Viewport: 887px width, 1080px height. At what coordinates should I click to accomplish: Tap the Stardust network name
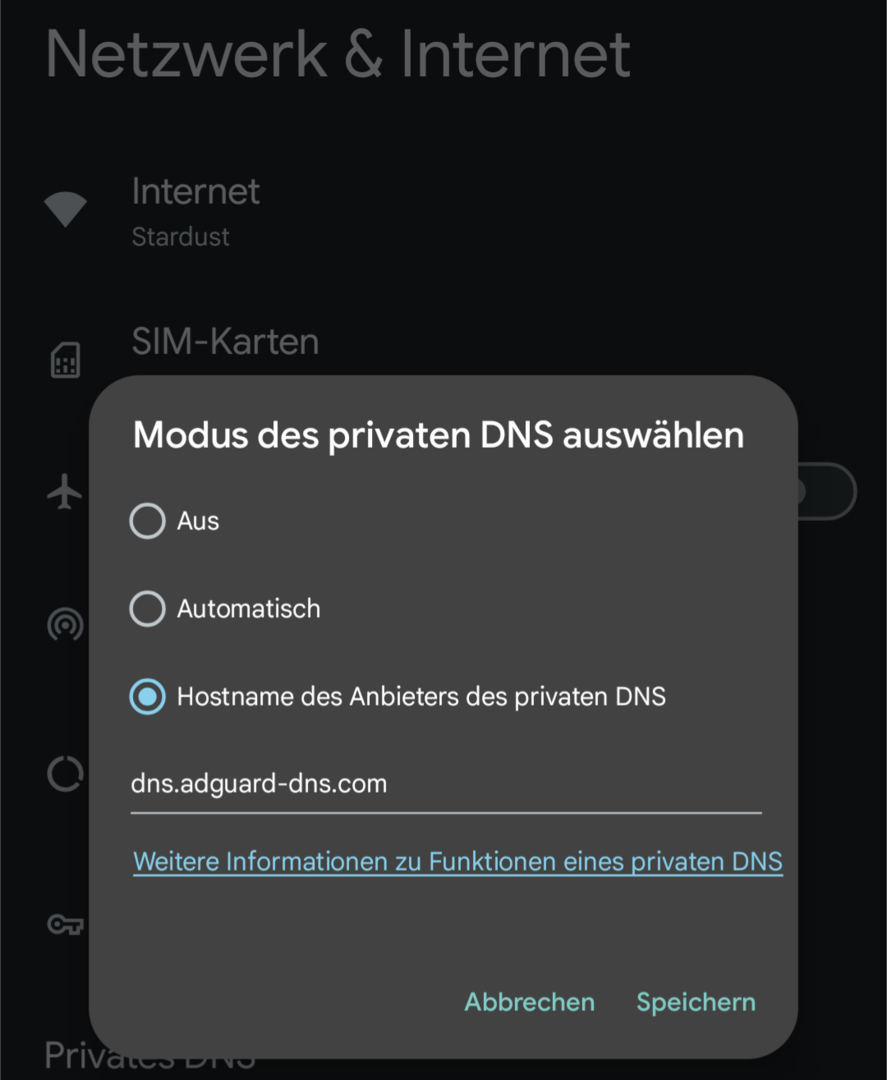click(x=180, y=237)
